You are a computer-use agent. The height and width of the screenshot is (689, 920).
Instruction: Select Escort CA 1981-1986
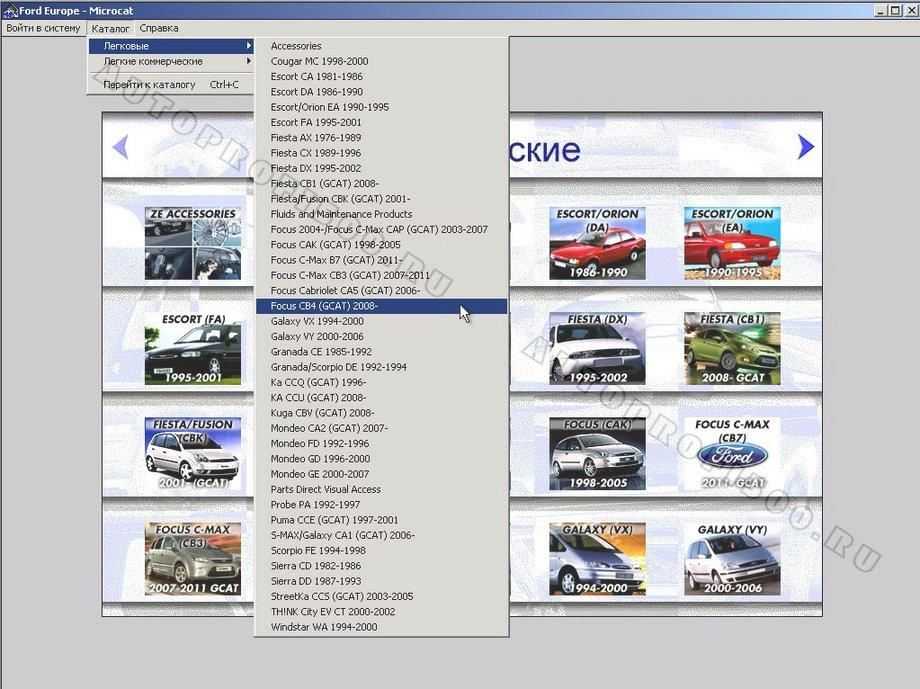(x=381, y=76)
